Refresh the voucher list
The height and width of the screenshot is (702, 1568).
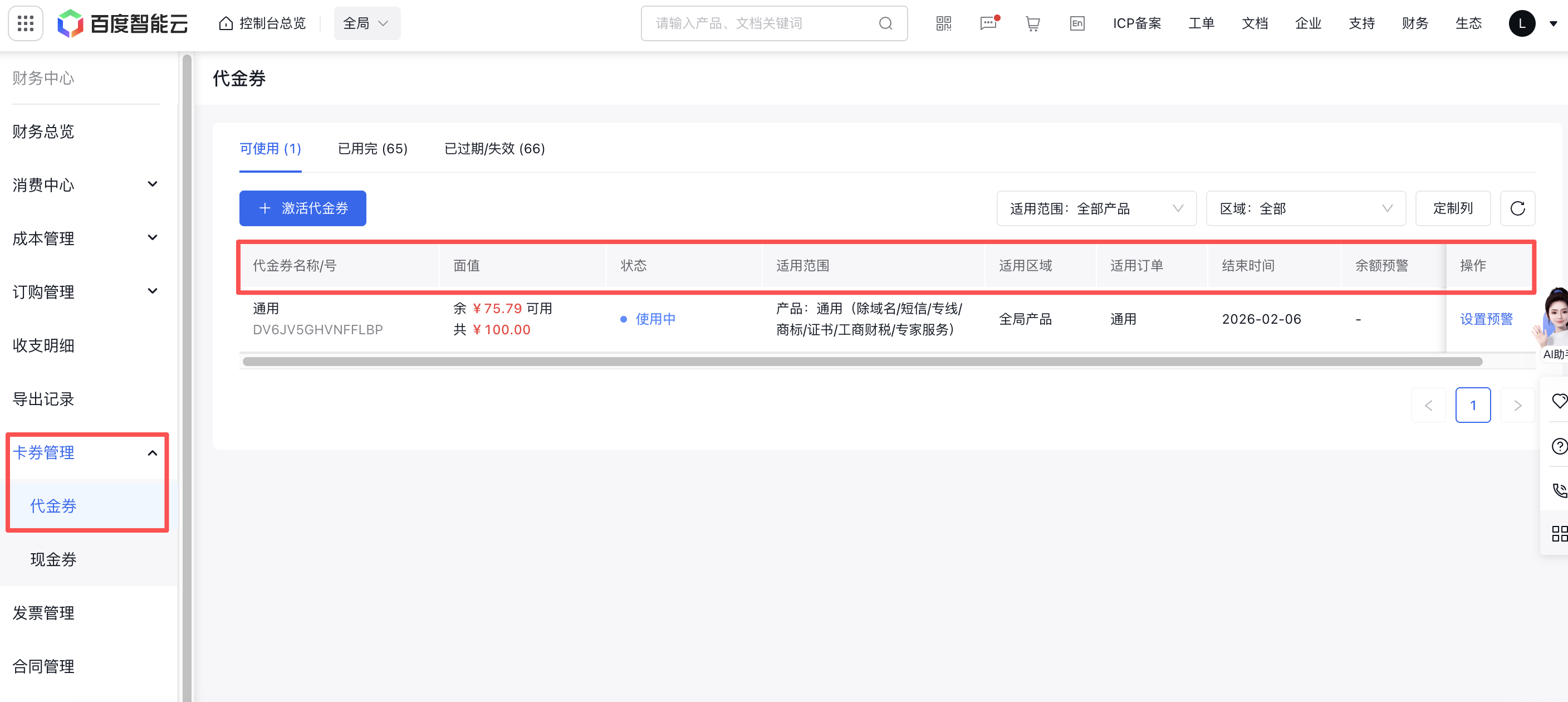tap(1517, 208)
